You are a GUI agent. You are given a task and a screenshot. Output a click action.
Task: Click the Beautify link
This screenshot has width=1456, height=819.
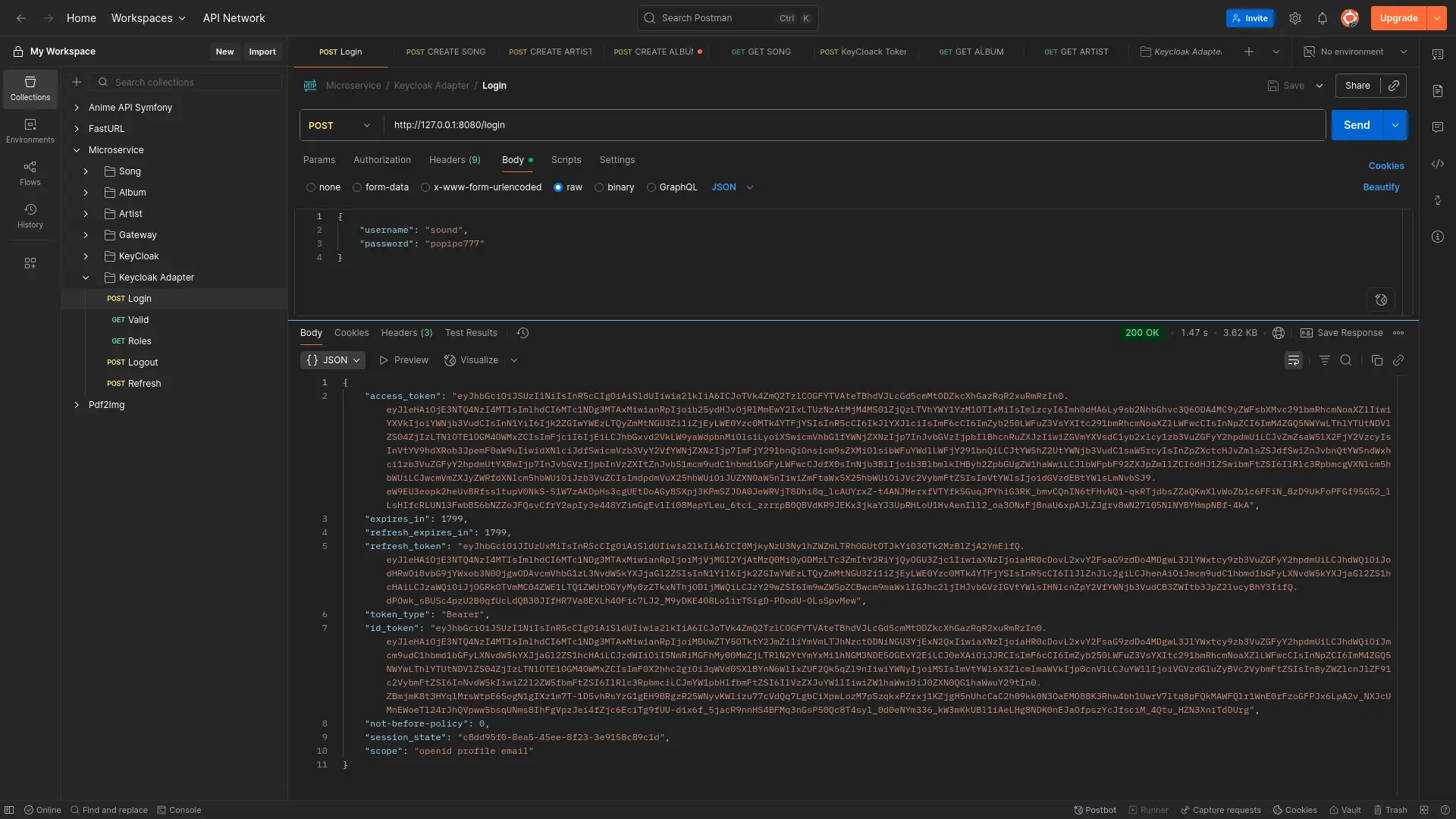(1381, 187)
